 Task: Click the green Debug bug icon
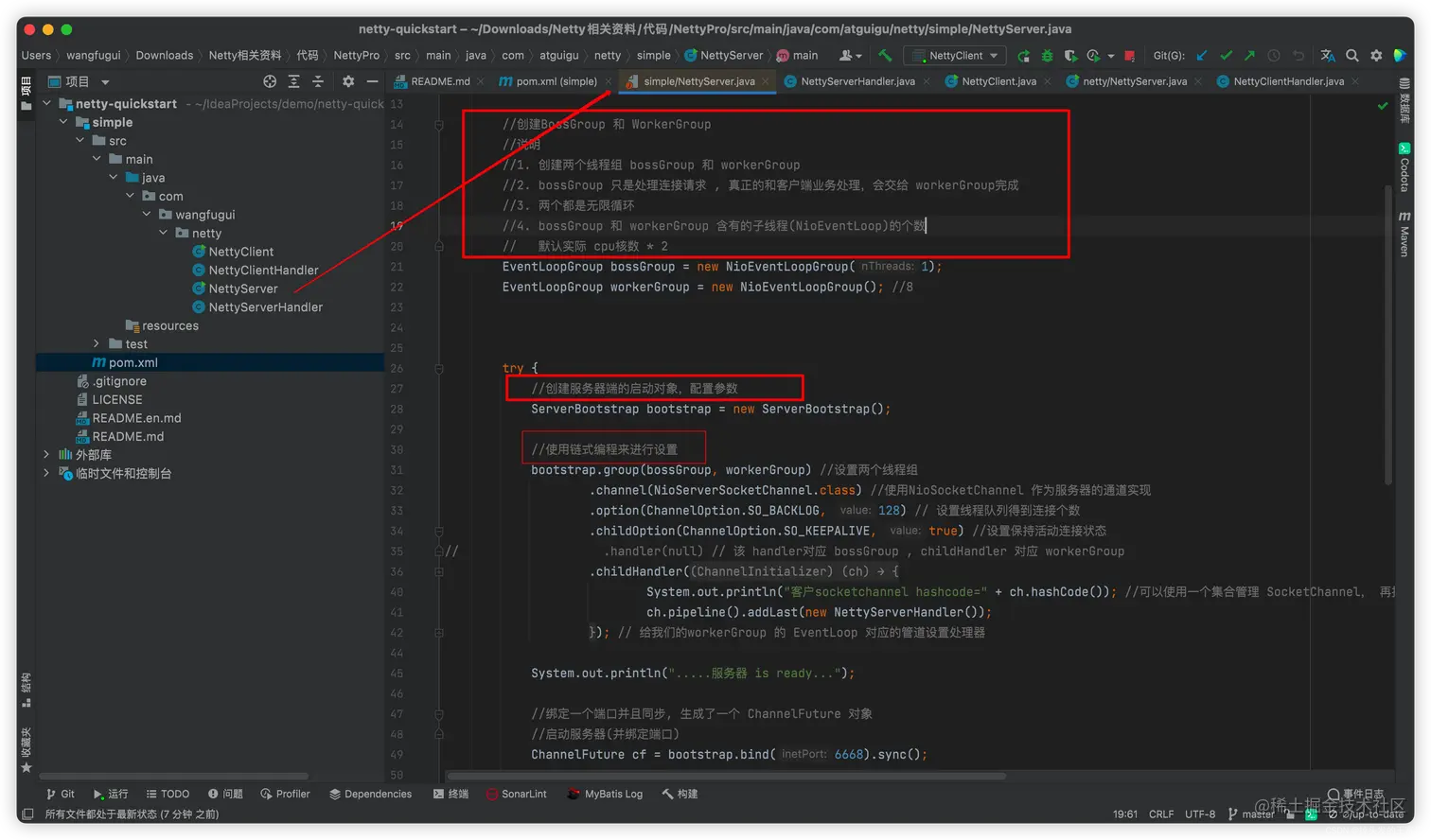[x=1047, y=56]
